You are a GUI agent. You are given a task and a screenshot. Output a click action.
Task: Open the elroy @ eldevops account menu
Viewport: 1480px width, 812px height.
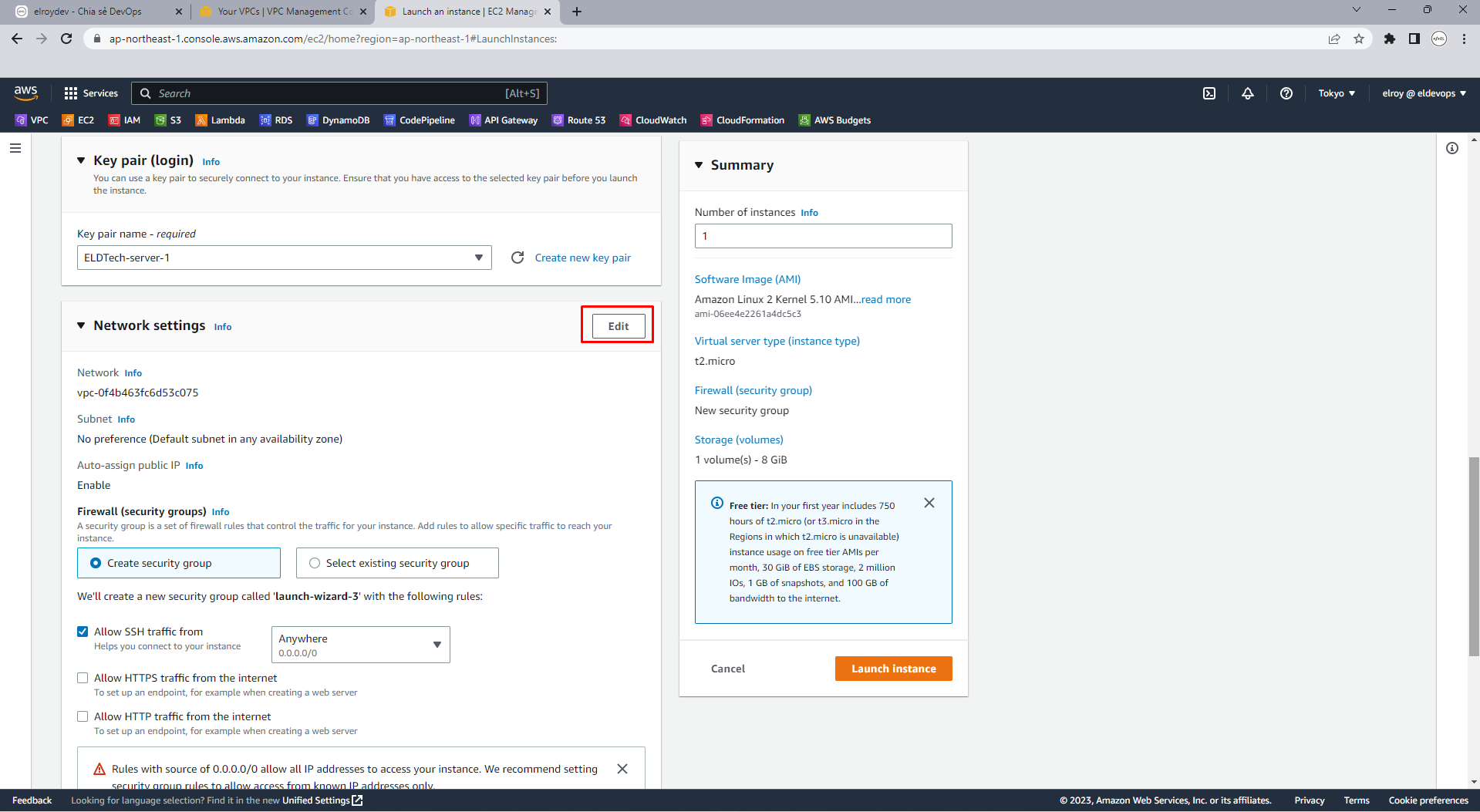tap(1424, 93)
